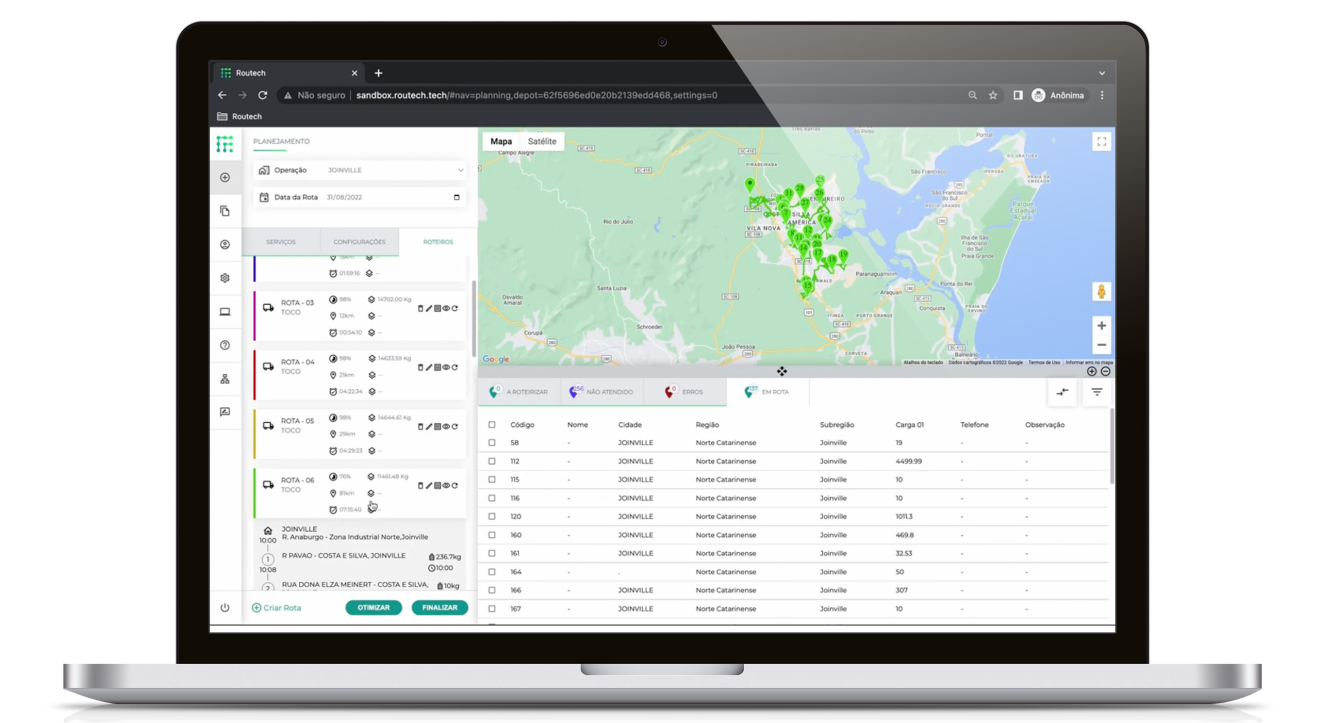Screen dimensions: 1323x723
Task: Open the filter icon above the table
Action: point(1097,392)
